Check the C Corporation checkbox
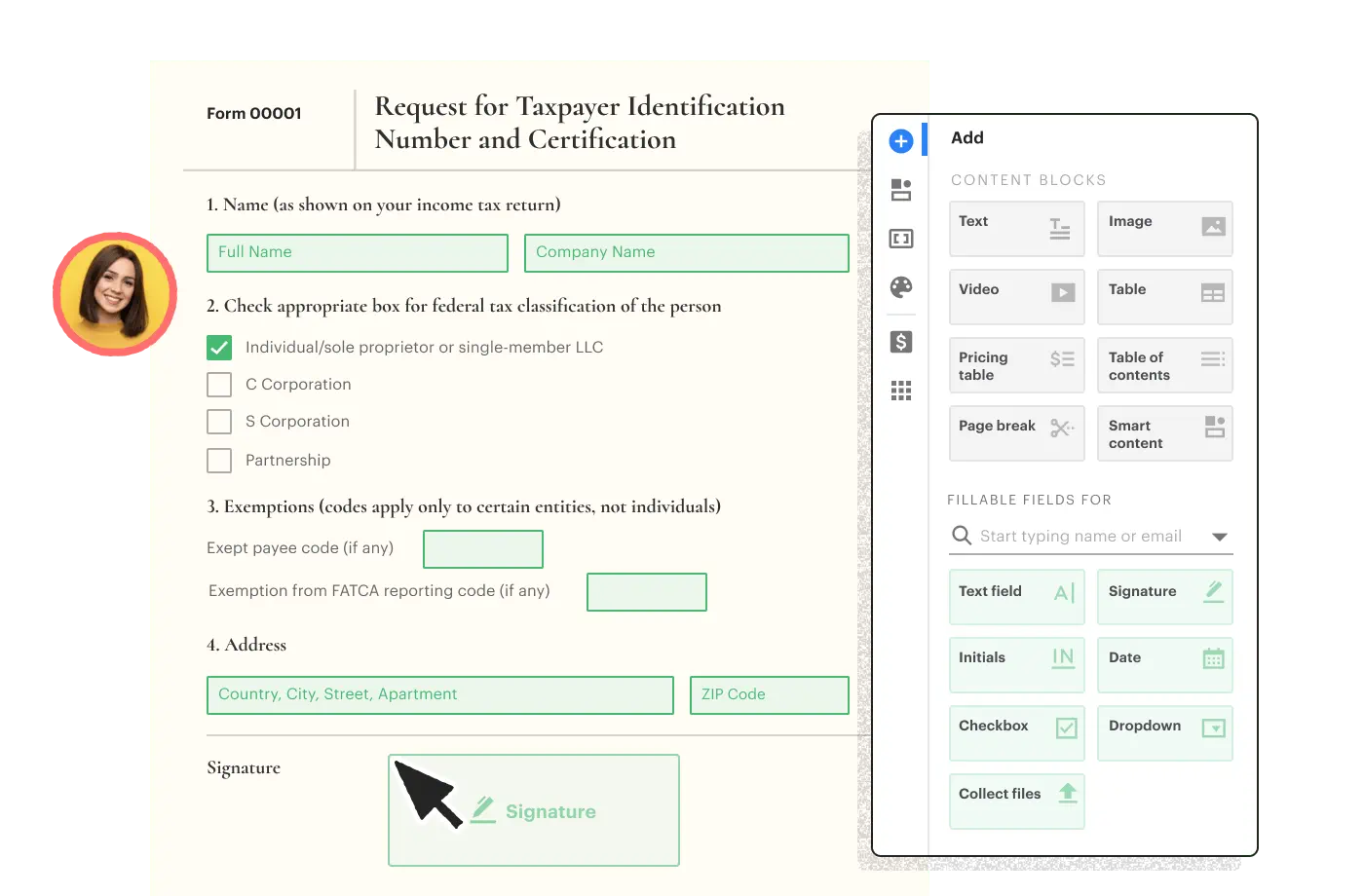 point(219,385)
